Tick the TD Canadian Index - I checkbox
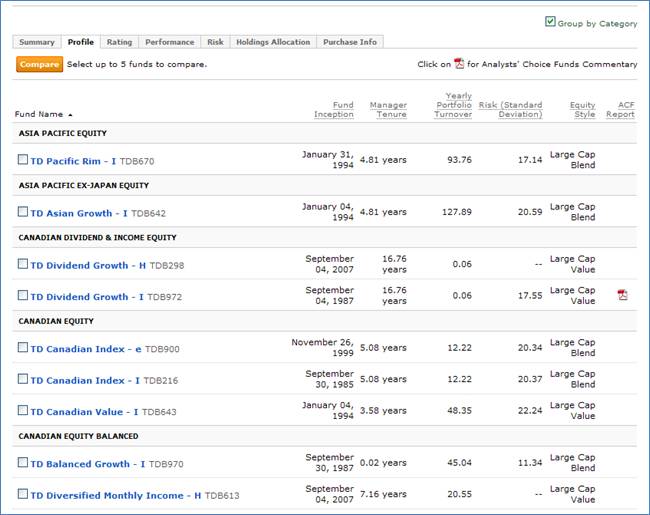The image size is (650, 515). [23, 379]
